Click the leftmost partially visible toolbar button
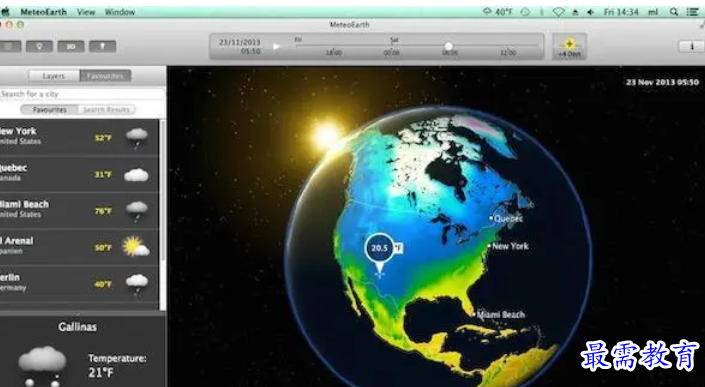 tap(10, 46)
